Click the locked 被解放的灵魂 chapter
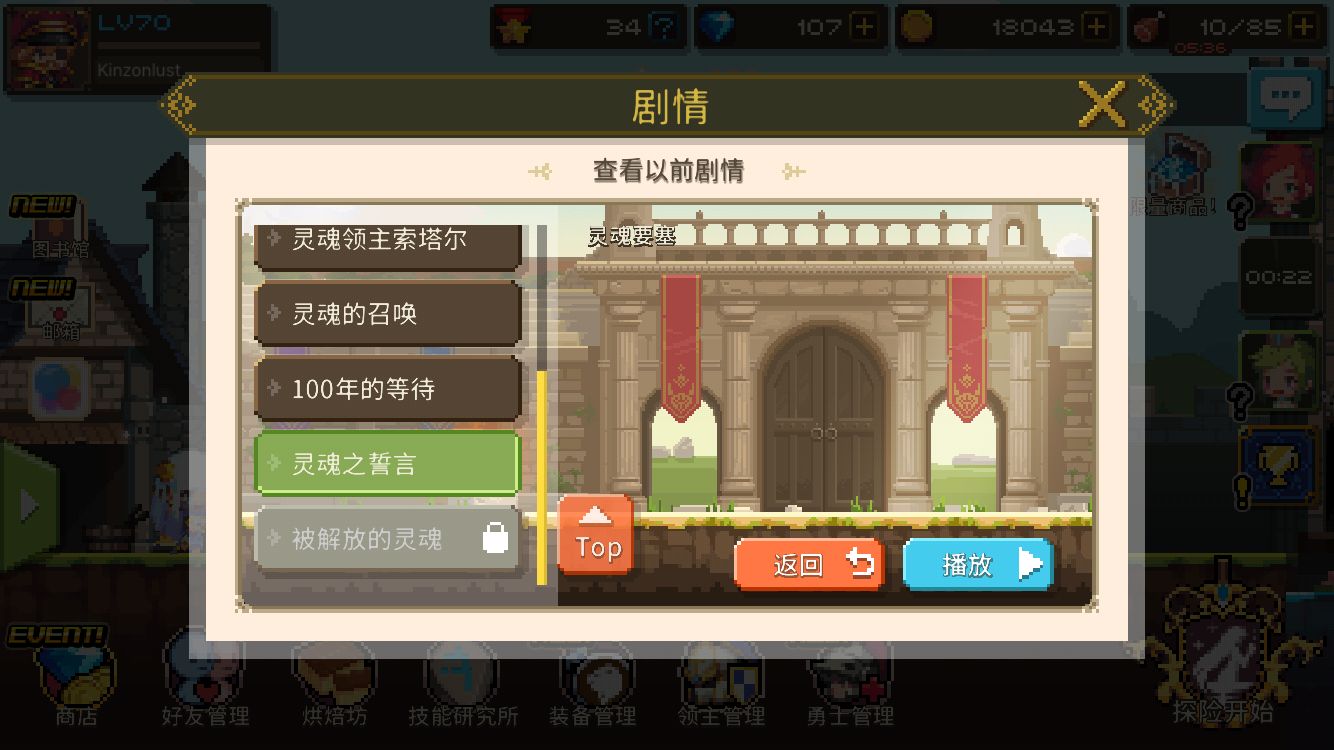1334x750 pixels. pyautogui.click(x=388, y=539)
